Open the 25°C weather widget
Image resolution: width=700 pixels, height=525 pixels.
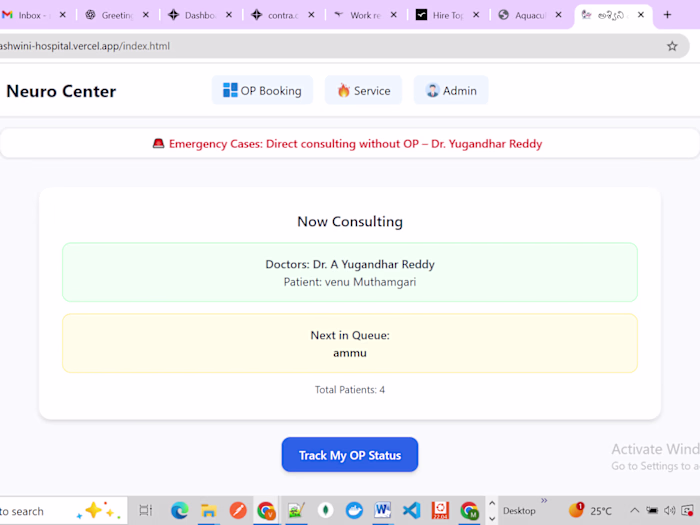[590, 510]
